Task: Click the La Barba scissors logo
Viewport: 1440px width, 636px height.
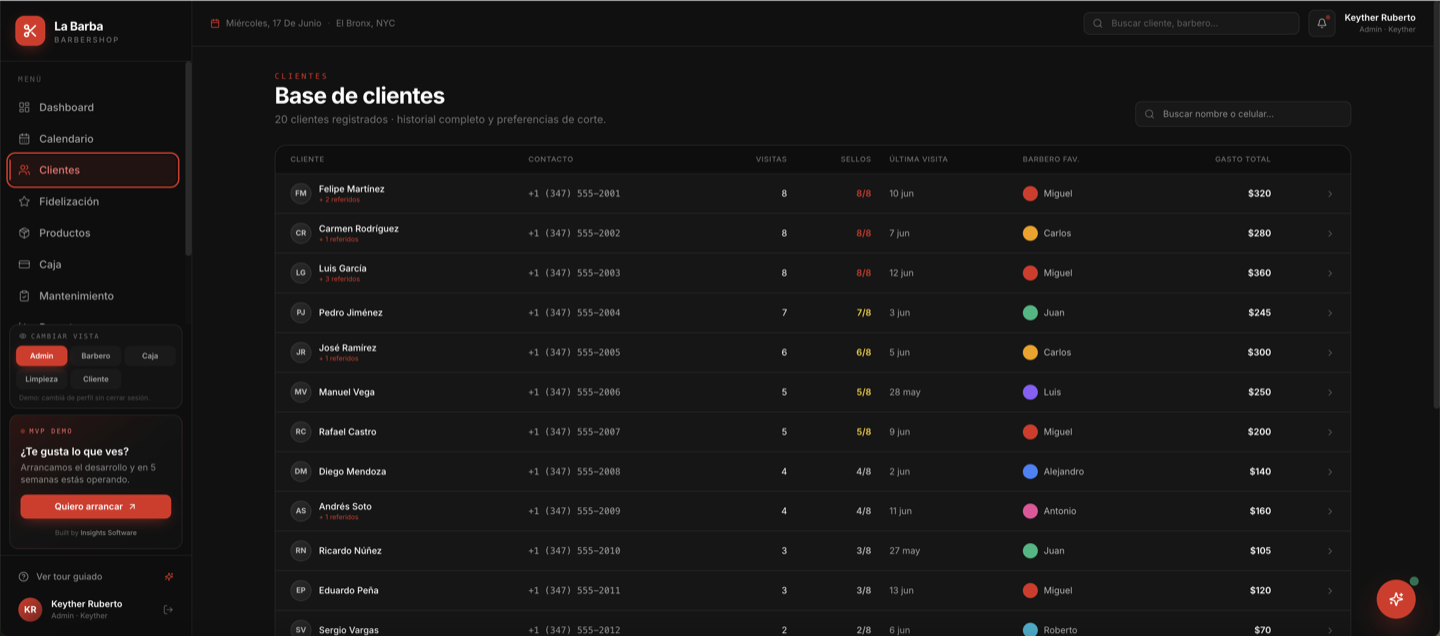Action: pos(30,31)
